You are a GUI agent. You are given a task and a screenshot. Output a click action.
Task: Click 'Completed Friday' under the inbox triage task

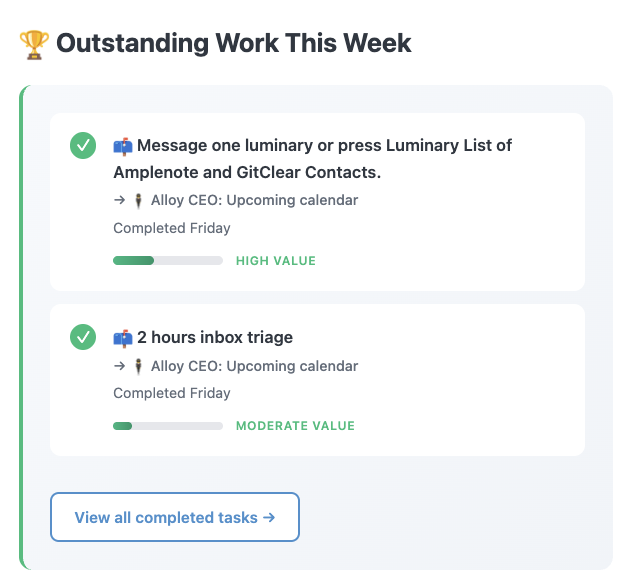click(172, 393)
